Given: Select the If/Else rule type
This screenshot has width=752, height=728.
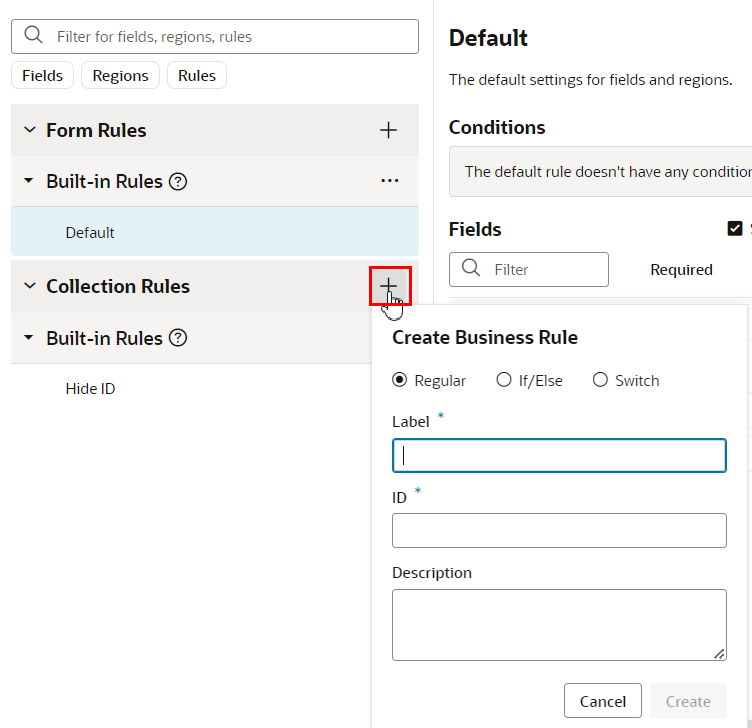Looking at the screenshot, I should [504, 380].
